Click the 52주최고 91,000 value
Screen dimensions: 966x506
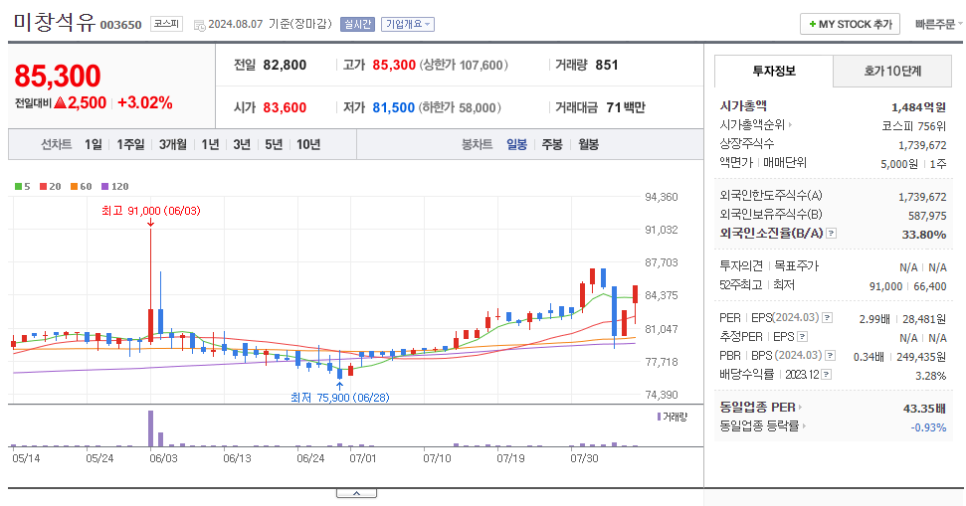tap(886, 286)
